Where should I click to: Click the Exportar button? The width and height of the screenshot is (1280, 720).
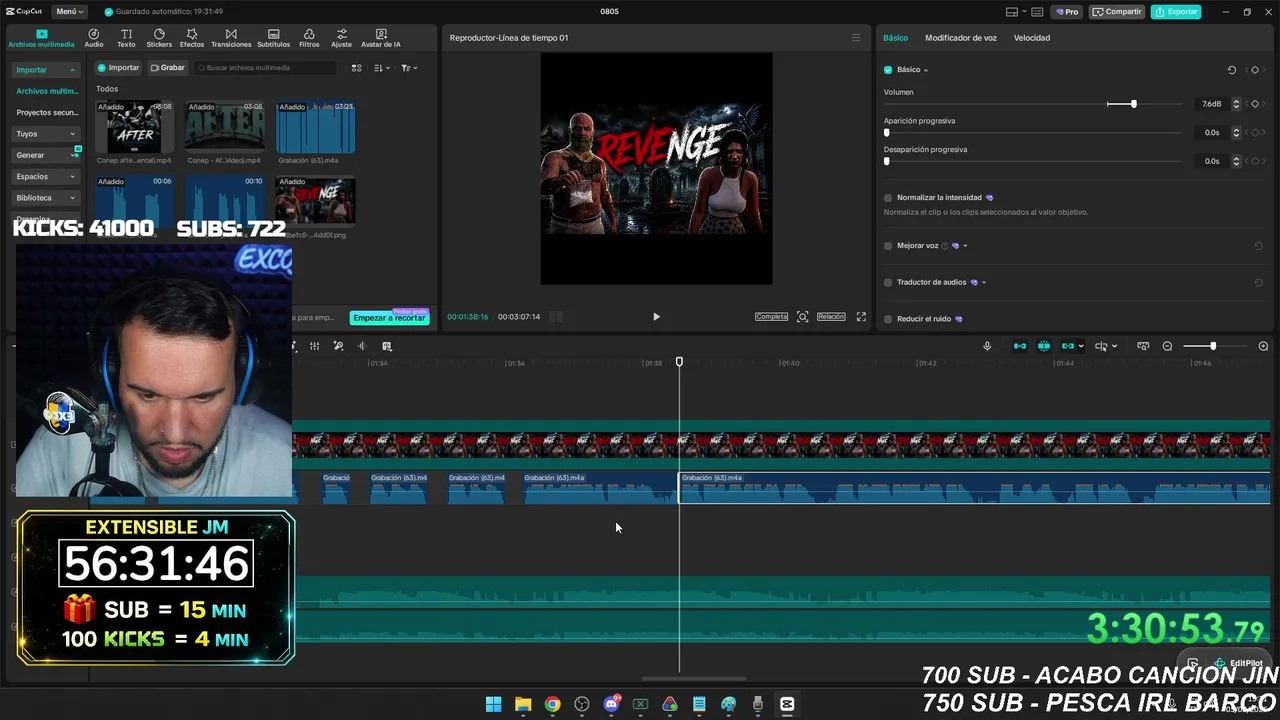1176,12
